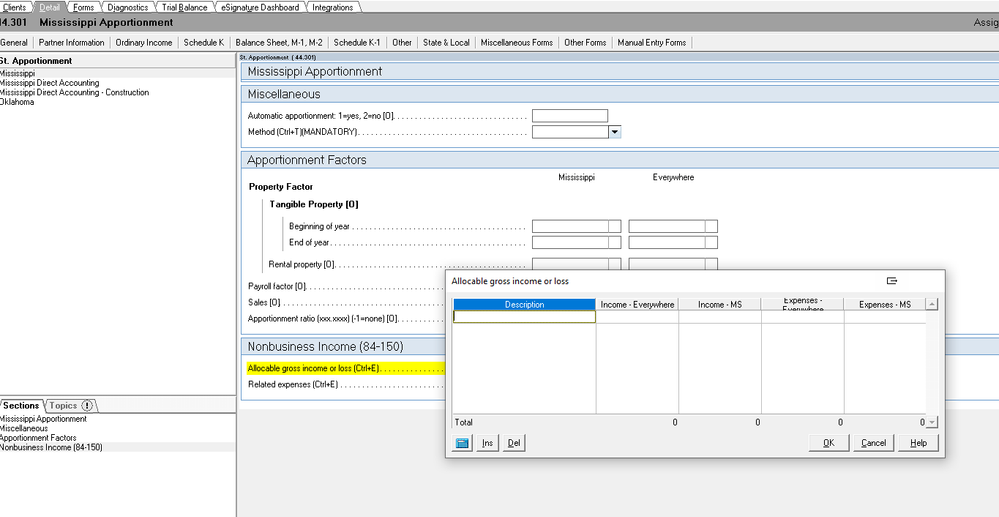Open the Partner Information category
Image resolution: width=999 pixels, height=517 pixels.
(71, 43)
